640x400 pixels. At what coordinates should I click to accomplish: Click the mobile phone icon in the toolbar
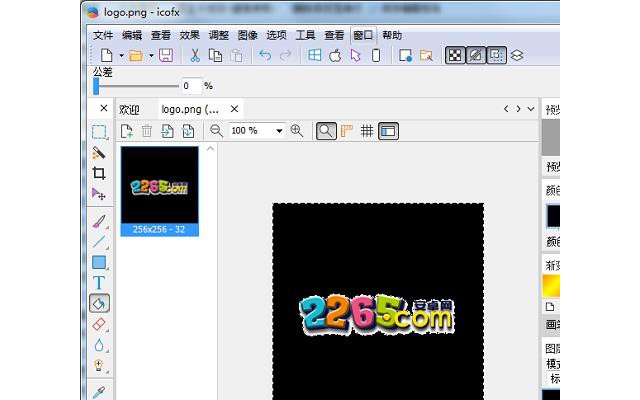click(x=376, y=55)
